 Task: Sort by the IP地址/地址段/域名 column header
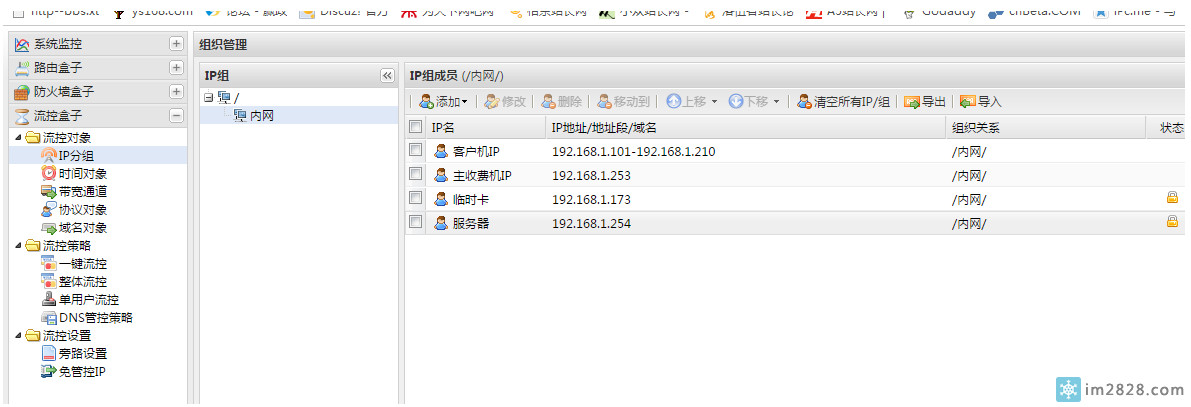point(603,128)
